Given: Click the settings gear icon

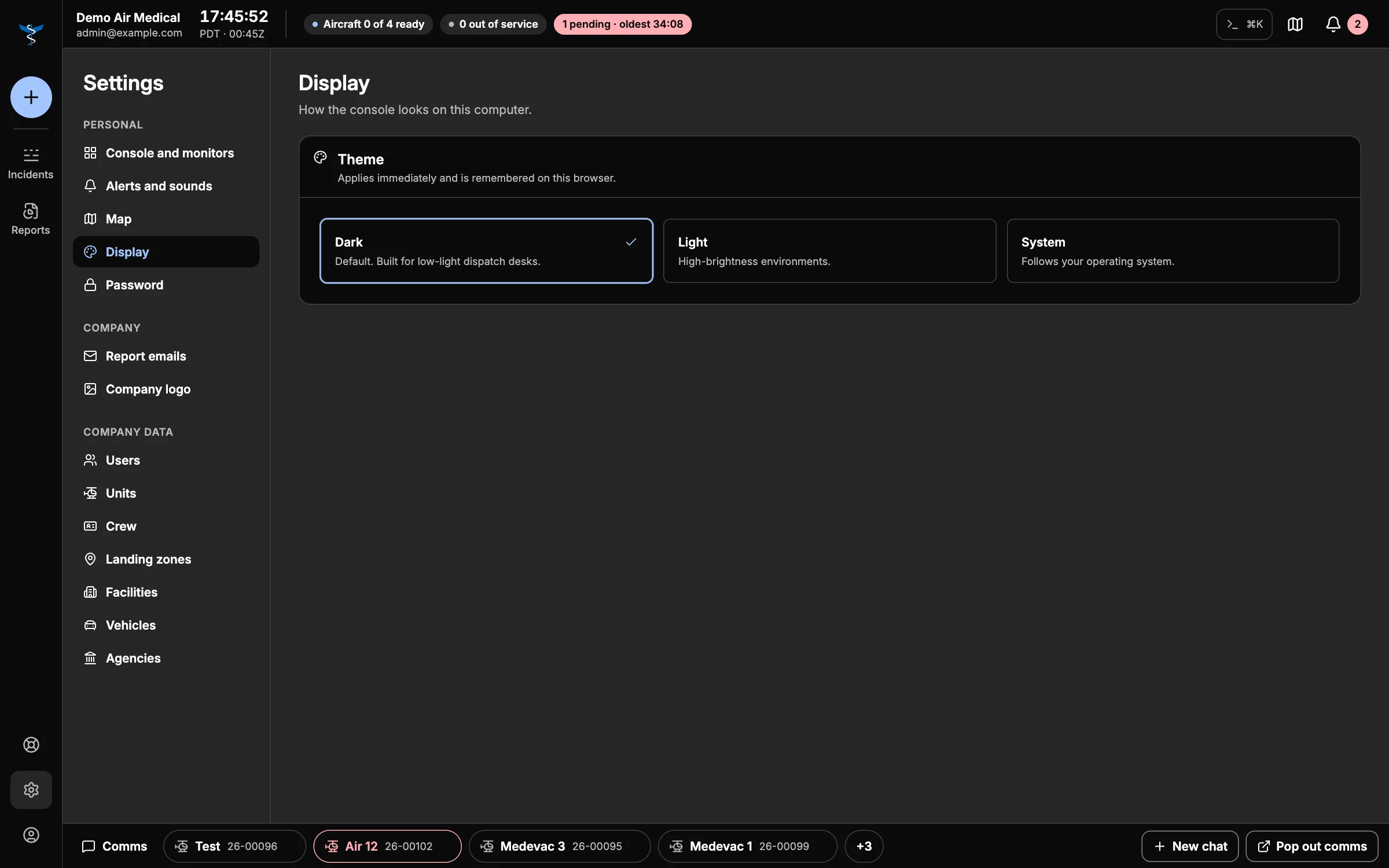Looking at the screenshot, I should click(31, 790).
